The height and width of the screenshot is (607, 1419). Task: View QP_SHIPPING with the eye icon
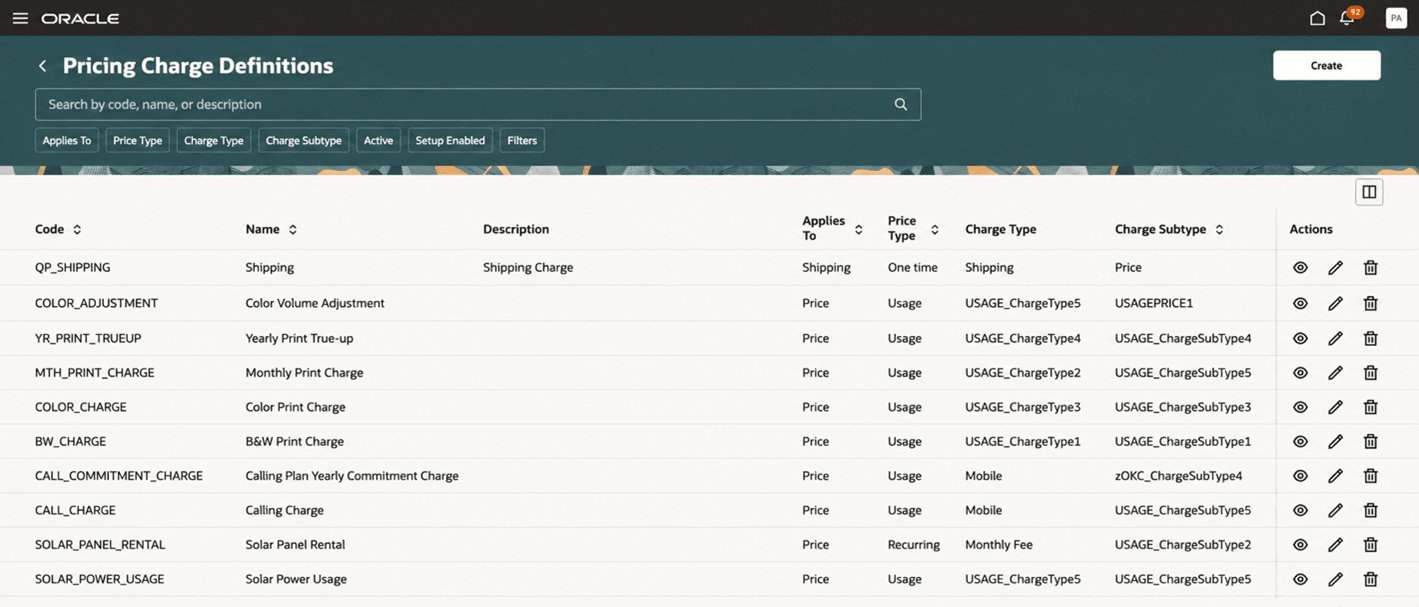click(1300, 268)
